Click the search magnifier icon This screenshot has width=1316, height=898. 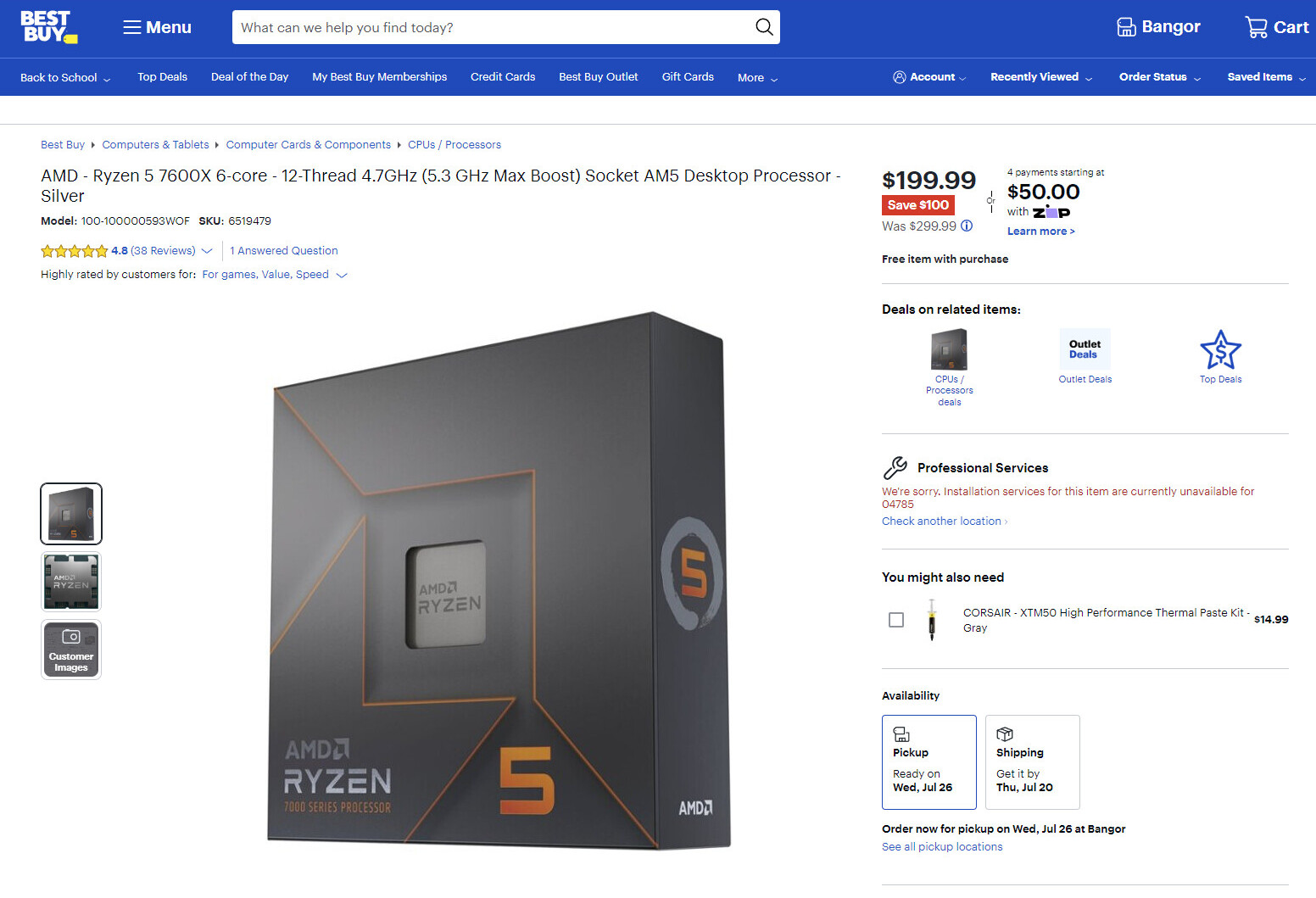click(764, 27)
